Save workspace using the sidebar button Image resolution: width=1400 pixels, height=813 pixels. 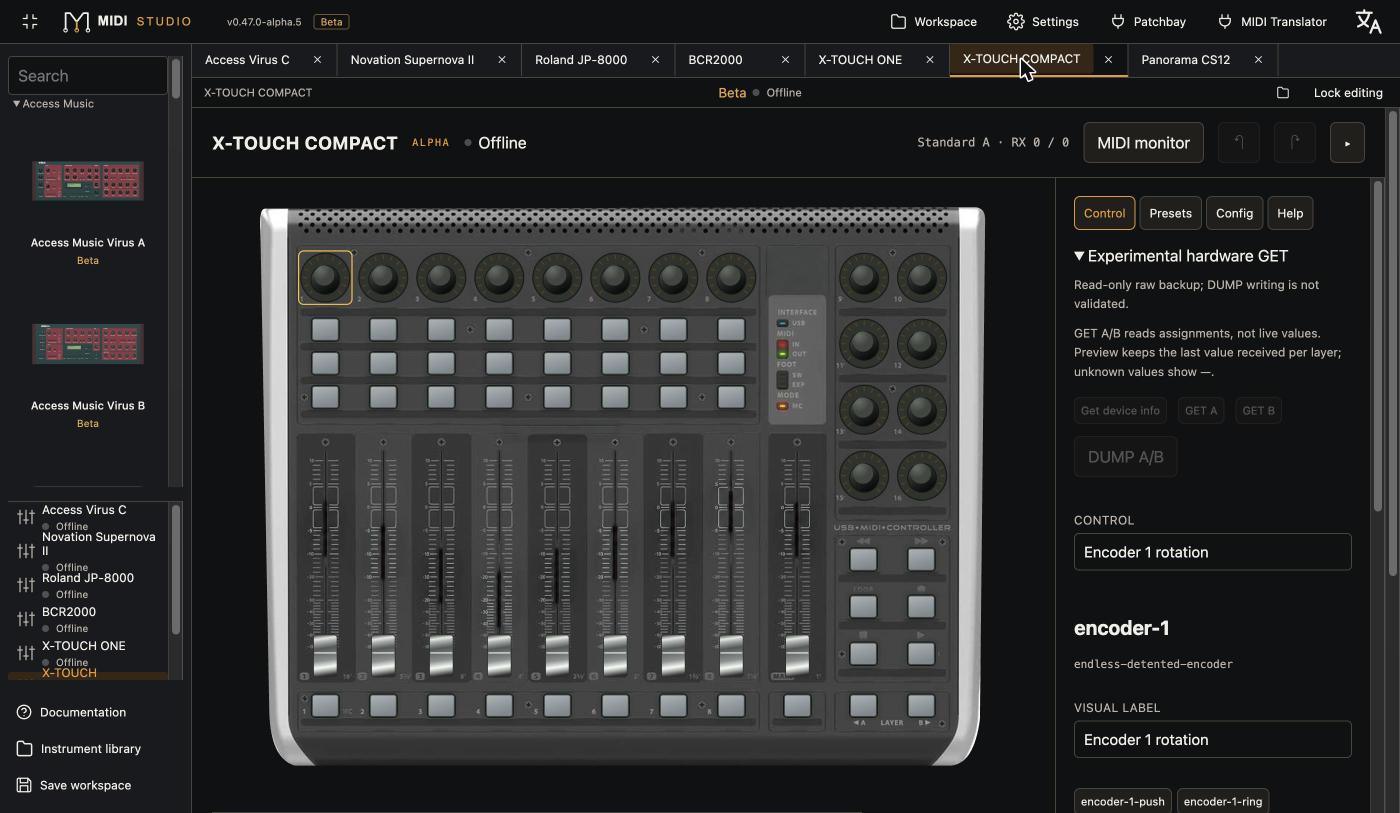coord(74,785)
